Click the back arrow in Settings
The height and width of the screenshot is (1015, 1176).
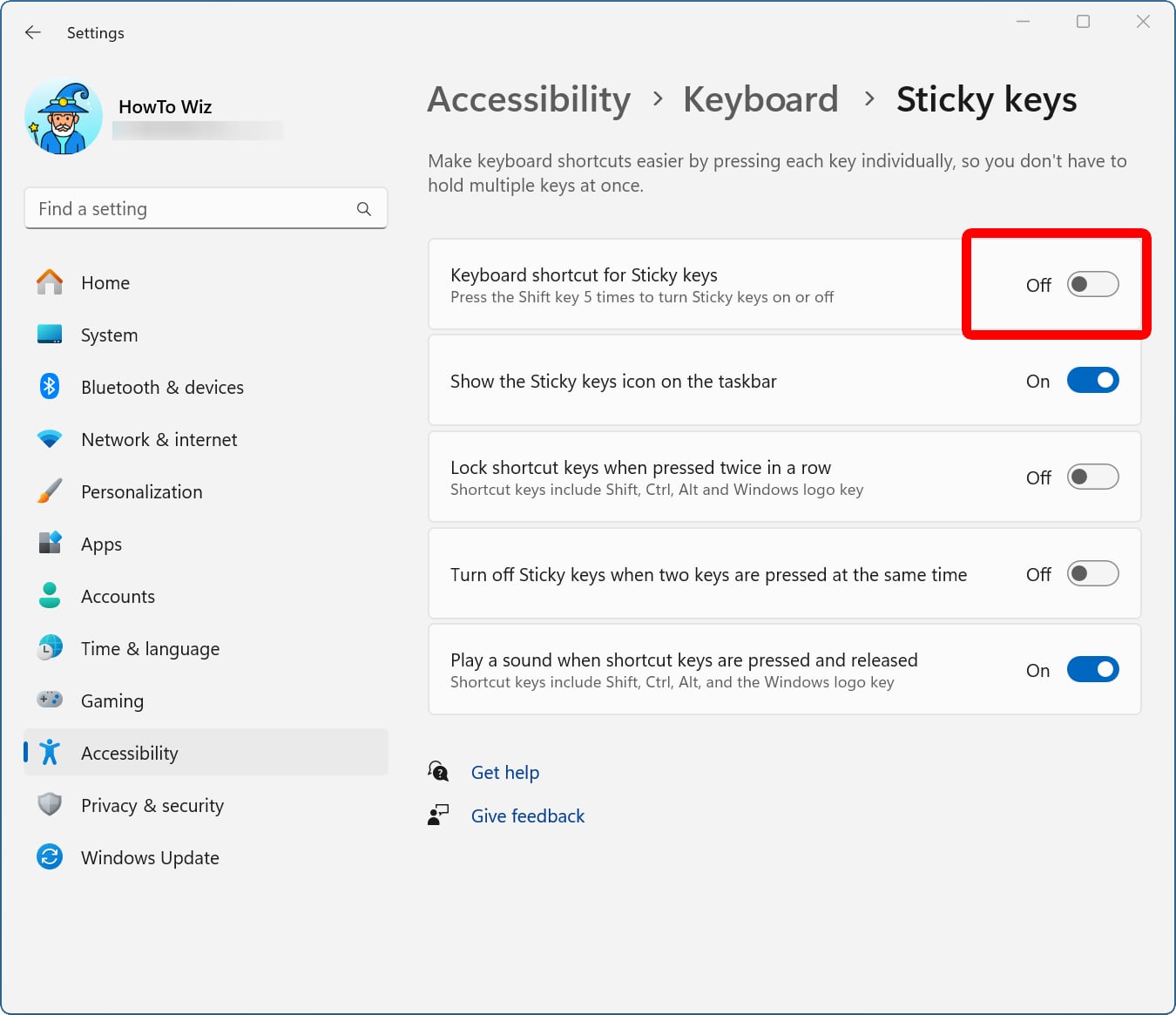32,32
